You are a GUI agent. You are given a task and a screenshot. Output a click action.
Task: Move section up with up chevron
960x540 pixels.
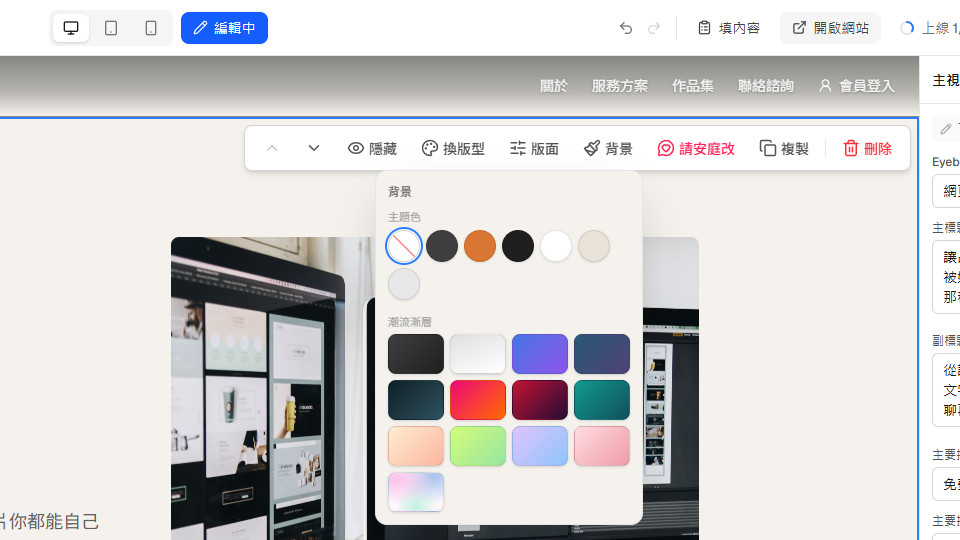[x=272, y=148]
